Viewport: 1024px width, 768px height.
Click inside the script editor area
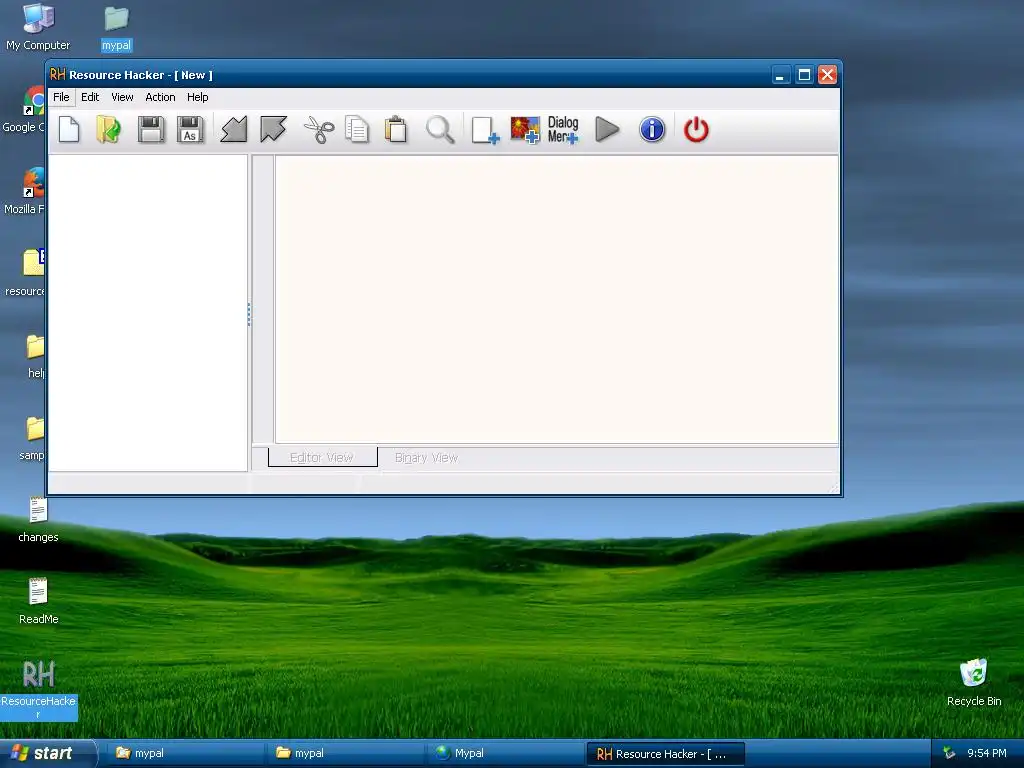(556, 299)
